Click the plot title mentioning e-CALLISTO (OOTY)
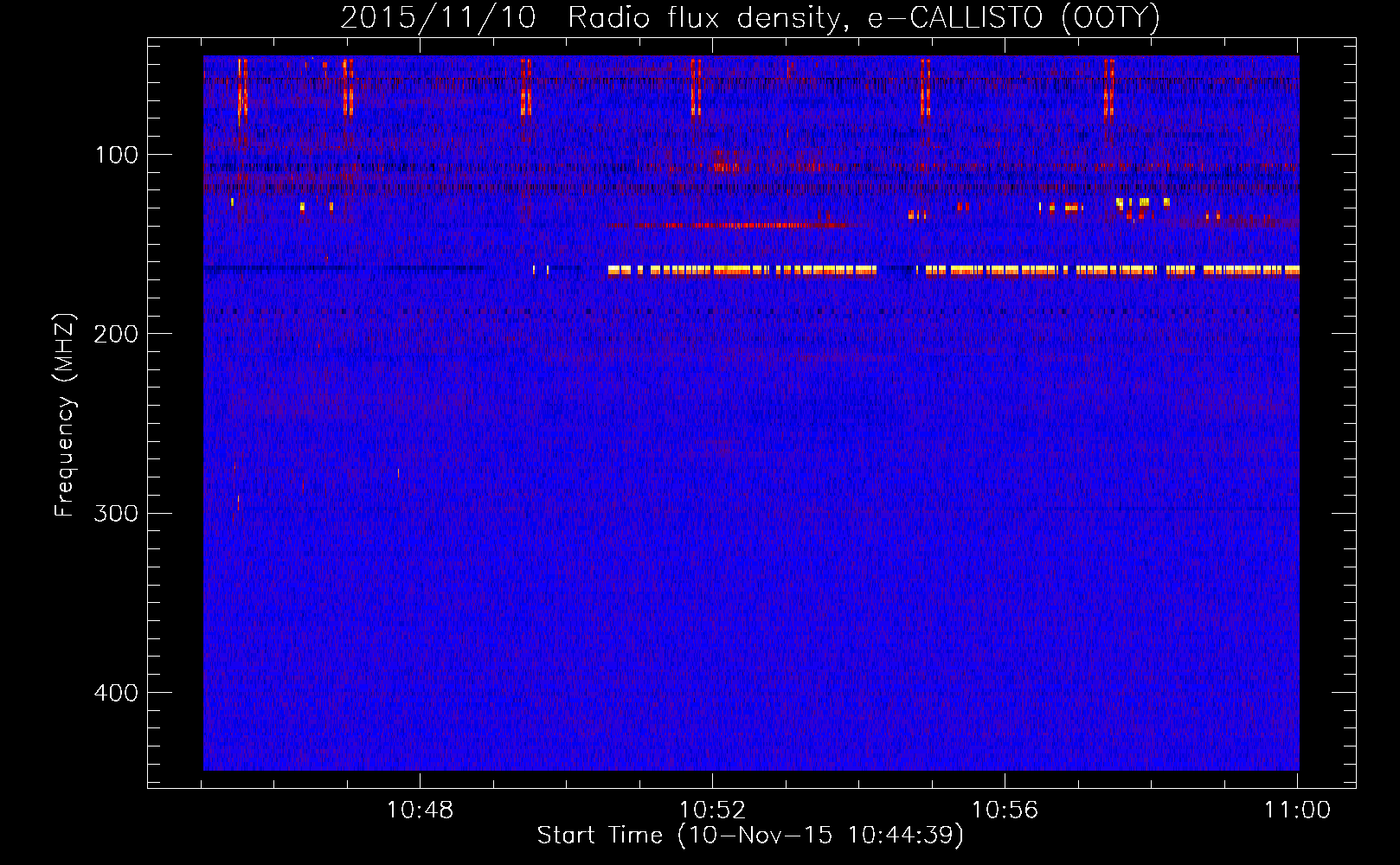 [750, 17]
